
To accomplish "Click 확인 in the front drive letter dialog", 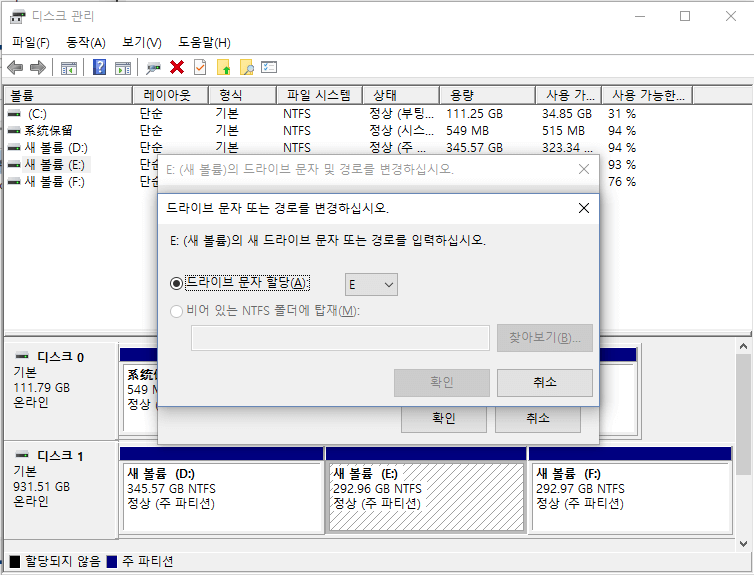I will (x=442, y=383).
